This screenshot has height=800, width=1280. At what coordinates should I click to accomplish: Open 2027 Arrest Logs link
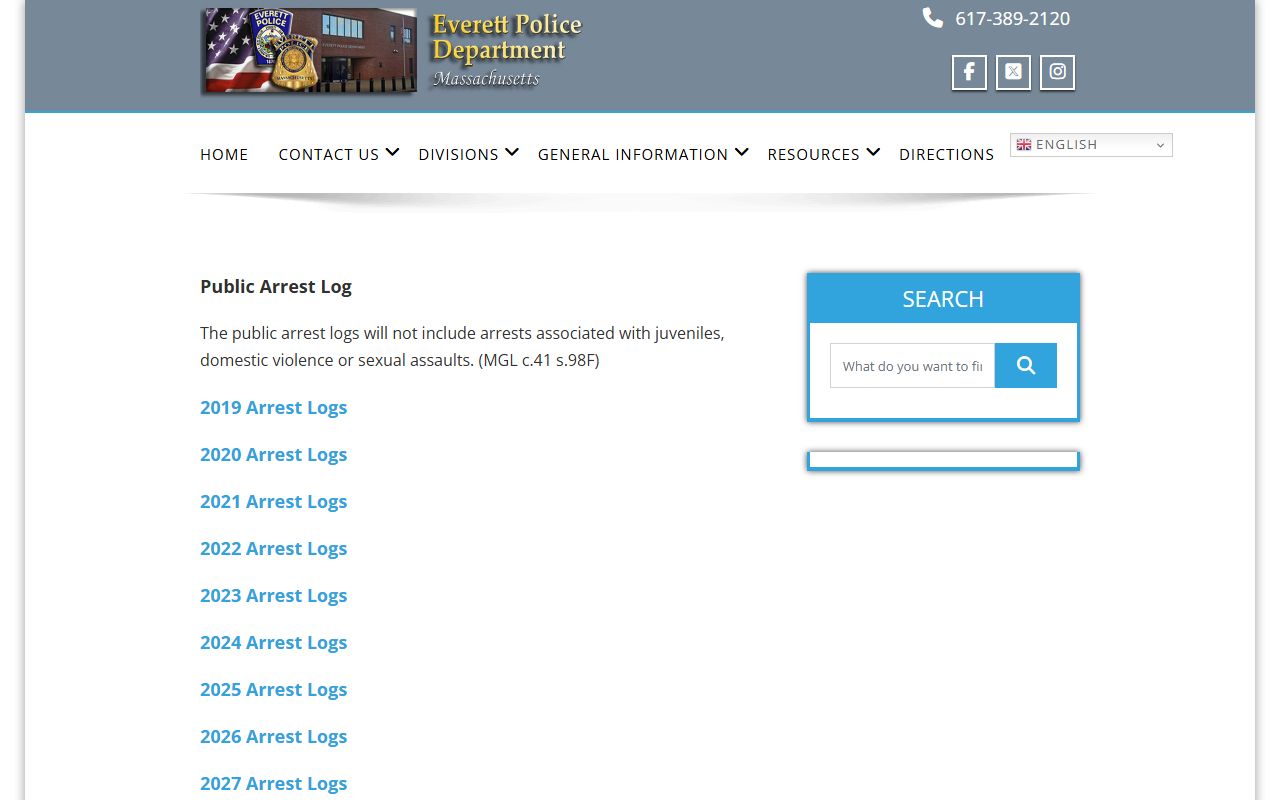273,783
